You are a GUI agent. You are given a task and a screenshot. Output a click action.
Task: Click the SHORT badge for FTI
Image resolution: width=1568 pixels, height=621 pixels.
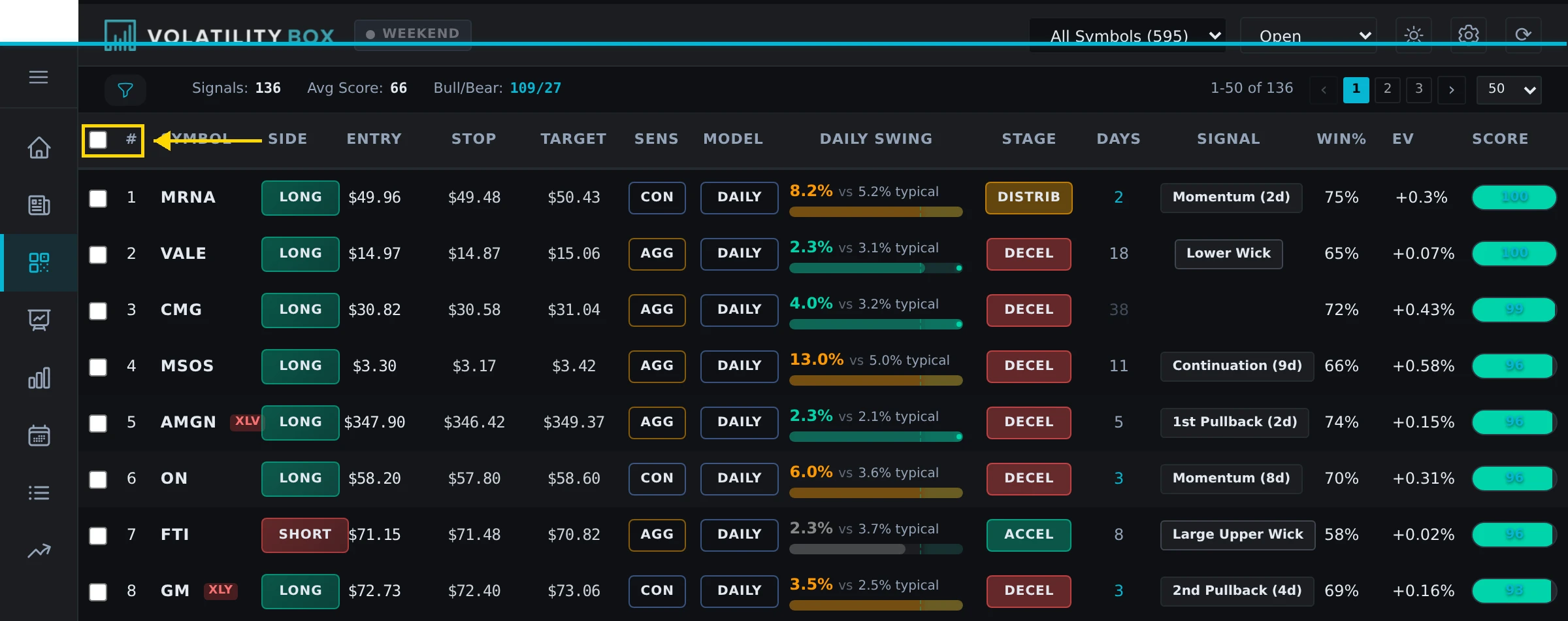(304, 535)
